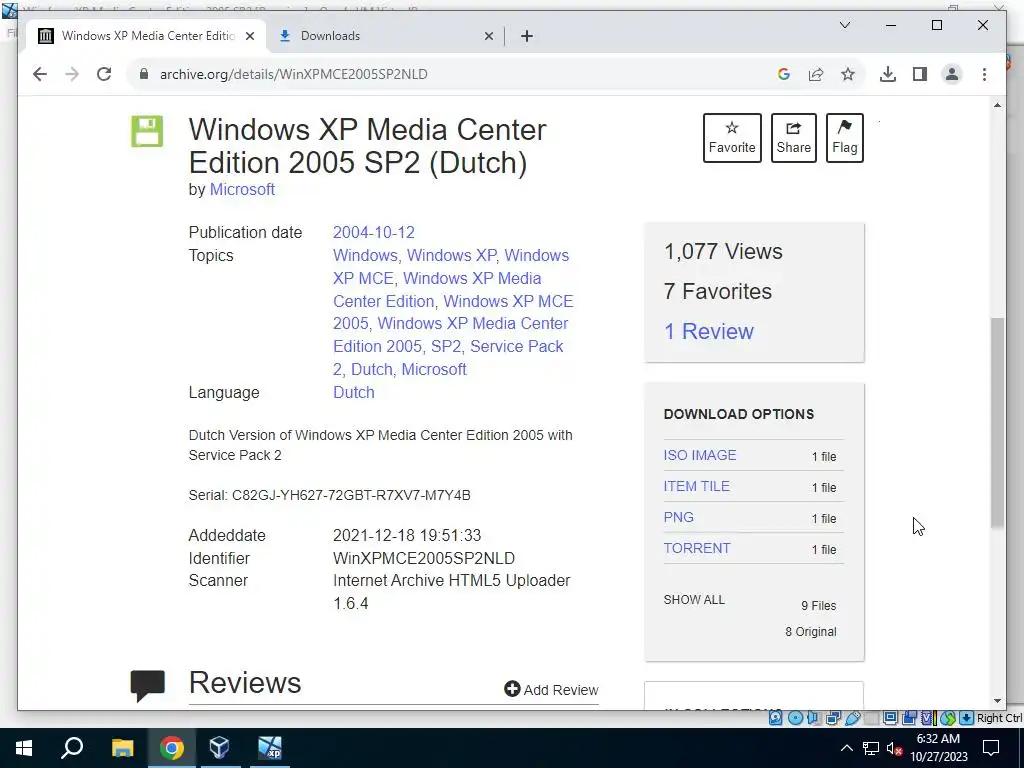The width and height of the screenshot is (1024, 768).
Task: Close the Downloads tab
Action: click(x=488, y=37)
